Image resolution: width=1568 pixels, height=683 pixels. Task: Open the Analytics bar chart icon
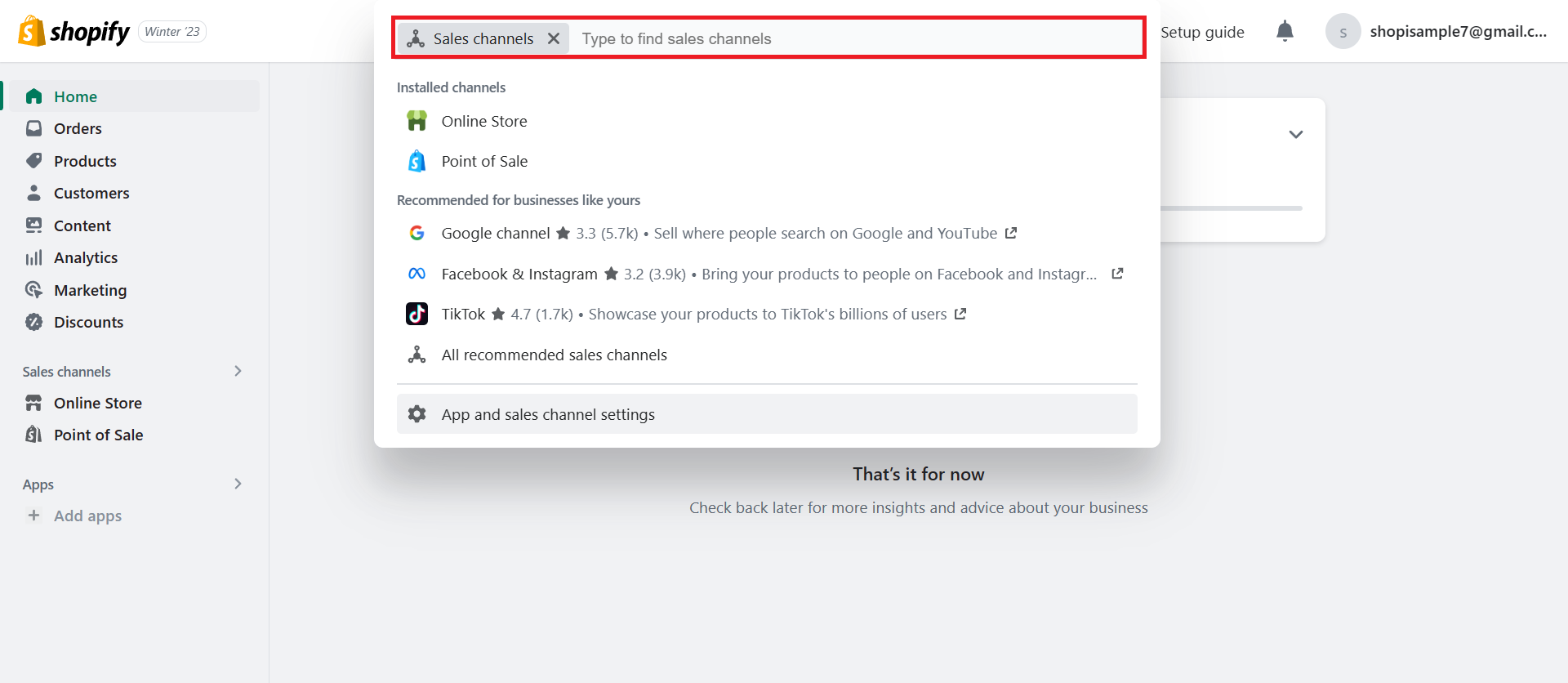click(x=33, y=257)
